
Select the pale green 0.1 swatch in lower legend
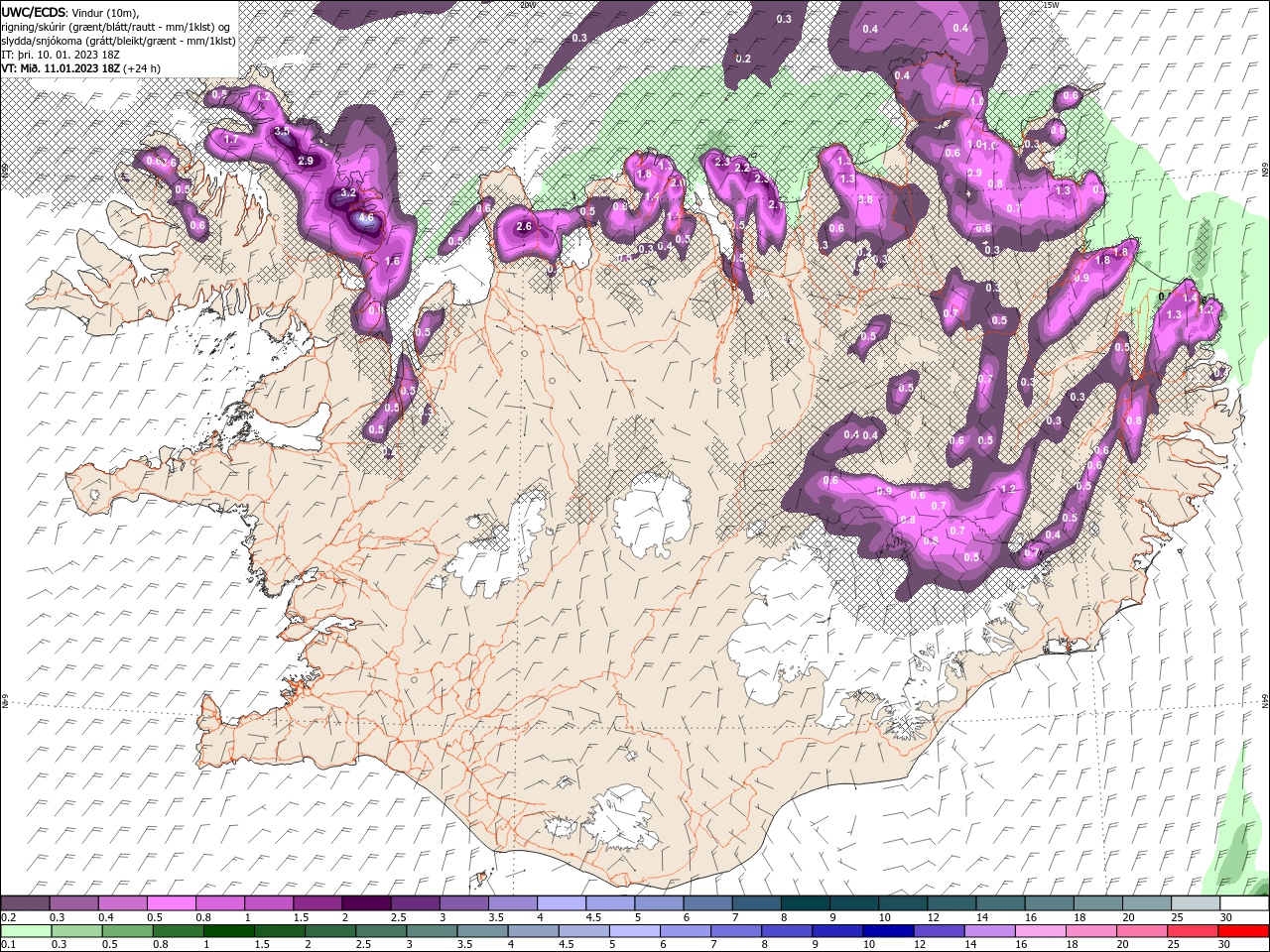tap(26, 931)
